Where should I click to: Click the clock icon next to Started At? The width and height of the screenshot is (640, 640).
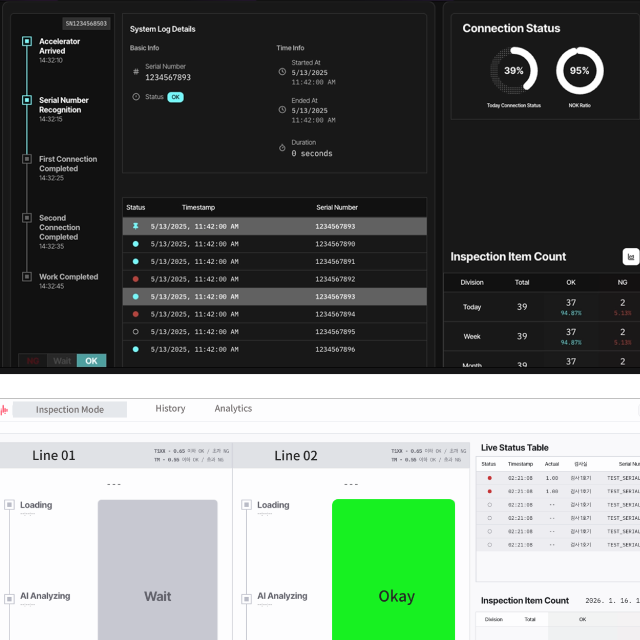tap(282, 72)
